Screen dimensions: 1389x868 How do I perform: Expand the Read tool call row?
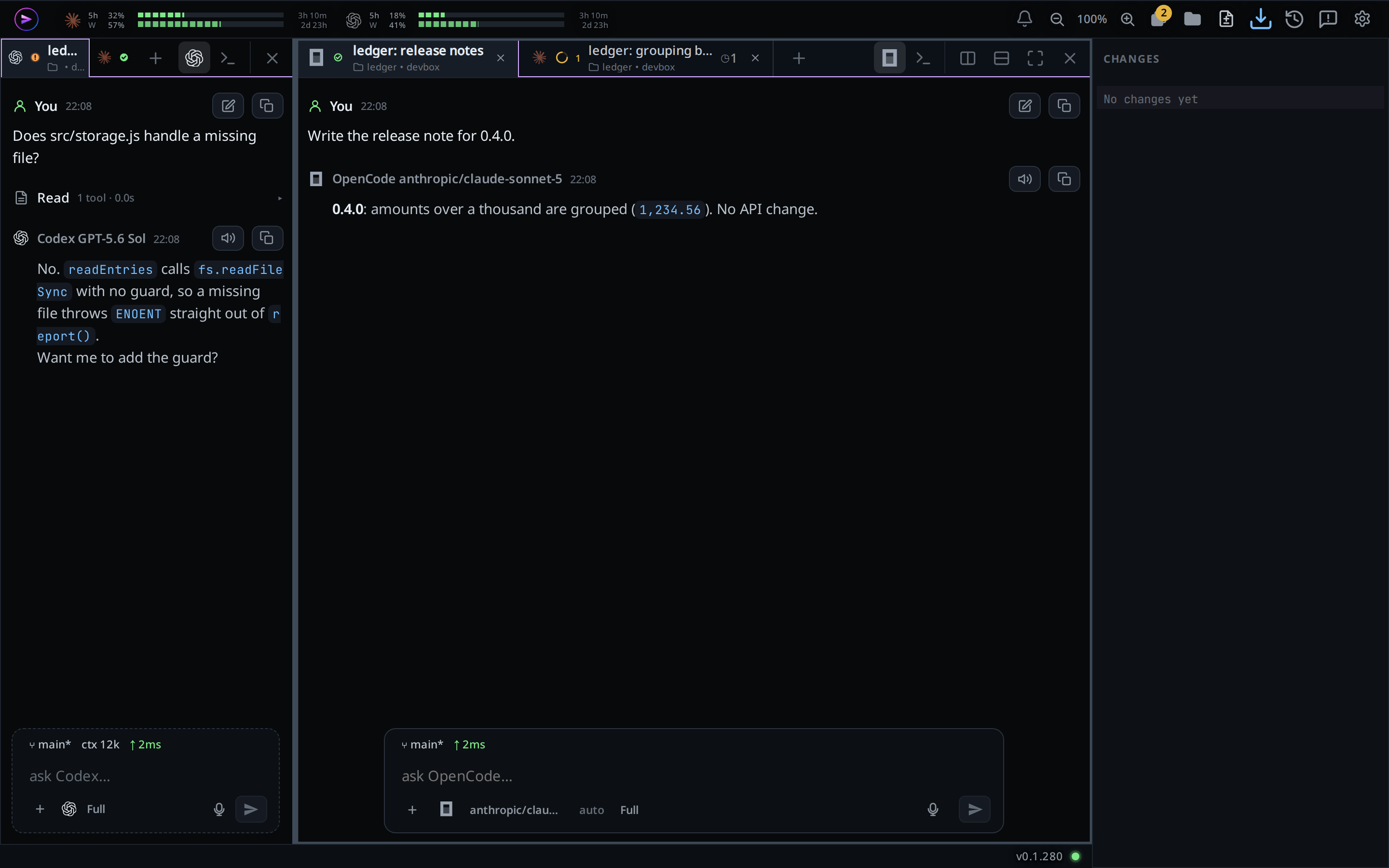[x=148, y=198]
